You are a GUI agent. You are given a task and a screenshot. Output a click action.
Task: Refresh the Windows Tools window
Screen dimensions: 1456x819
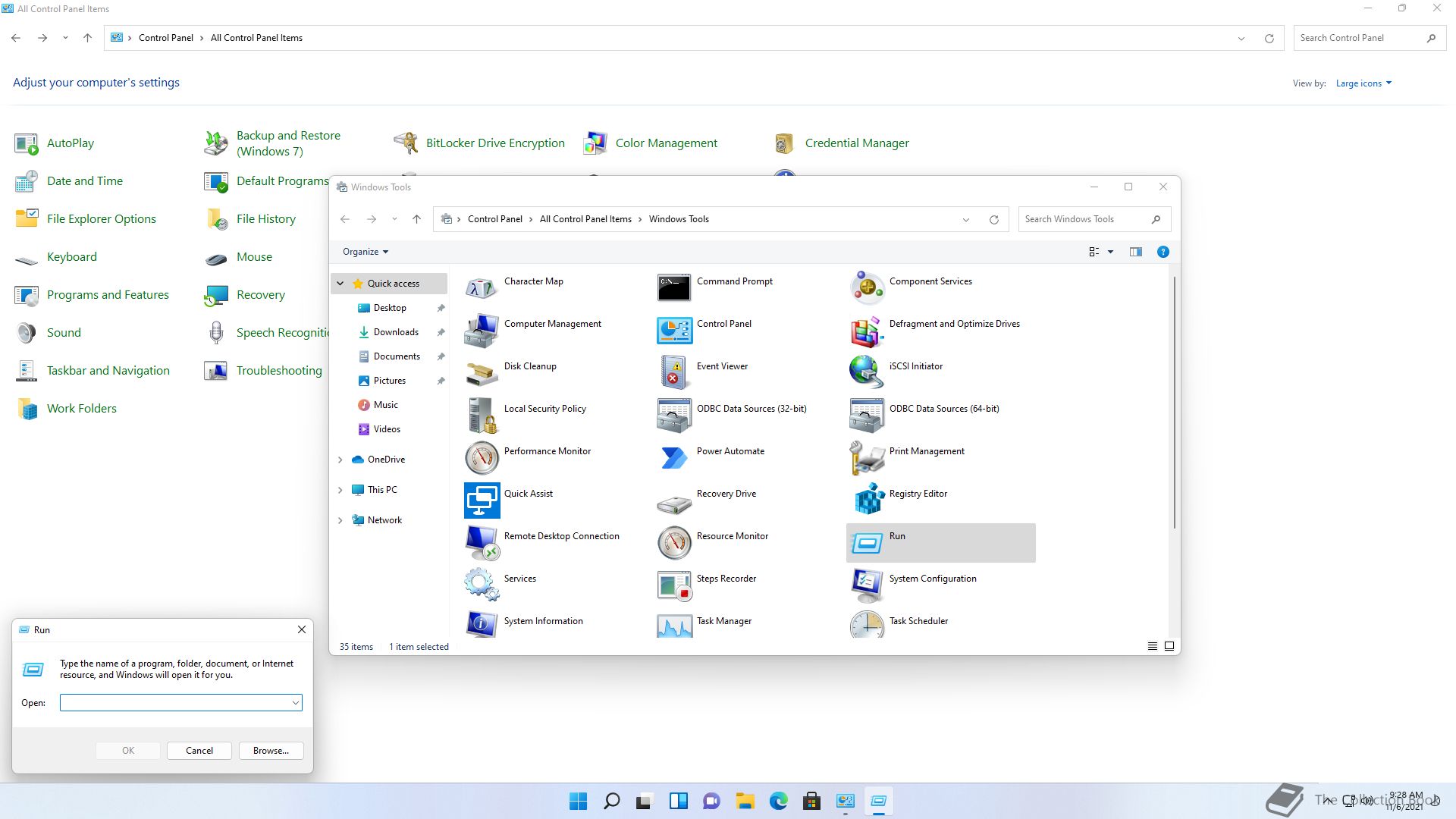point(993,219)
